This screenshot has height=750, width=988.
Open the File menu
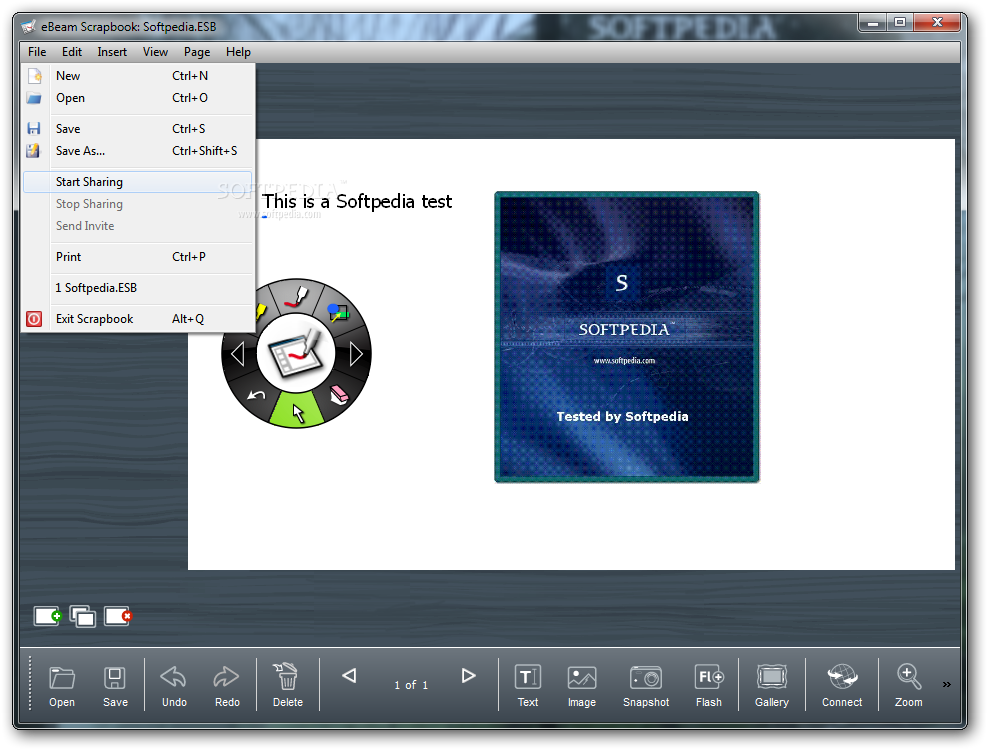pos(37,52)
